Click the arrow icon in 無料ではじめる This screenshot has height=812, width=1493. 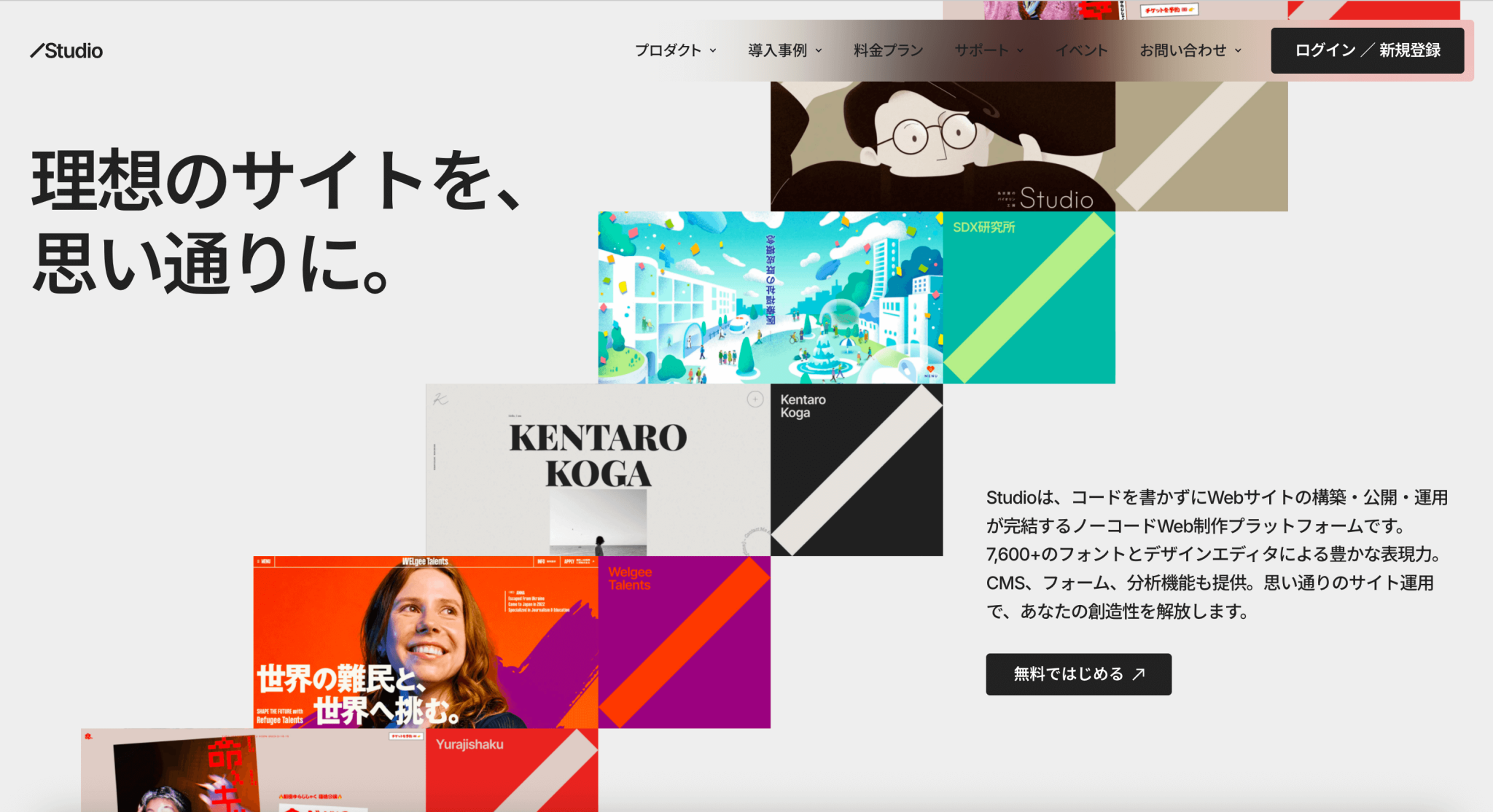point(1139,674)
